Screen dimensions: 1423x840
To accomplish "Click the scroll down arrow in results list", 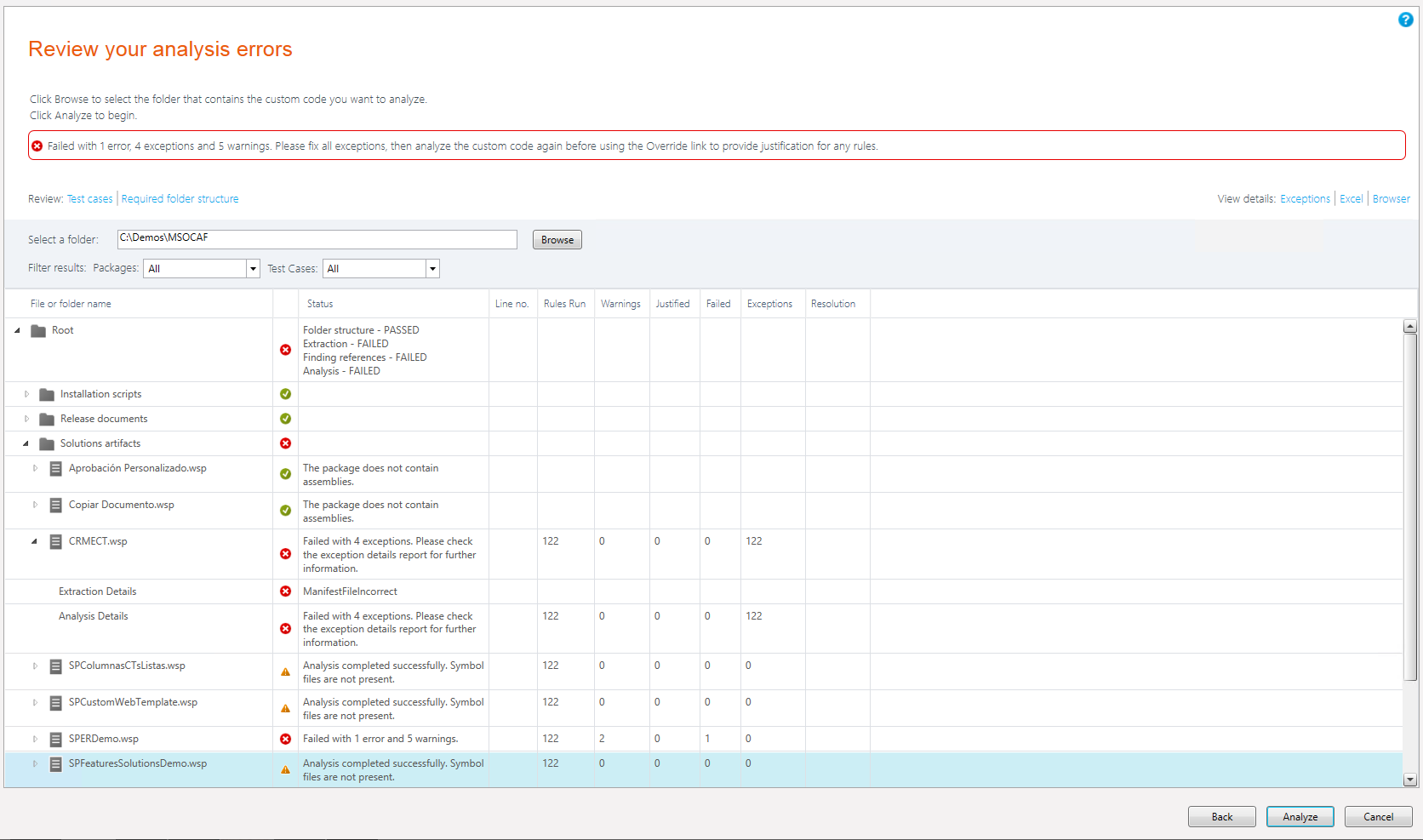I will tap(1409, 779).
